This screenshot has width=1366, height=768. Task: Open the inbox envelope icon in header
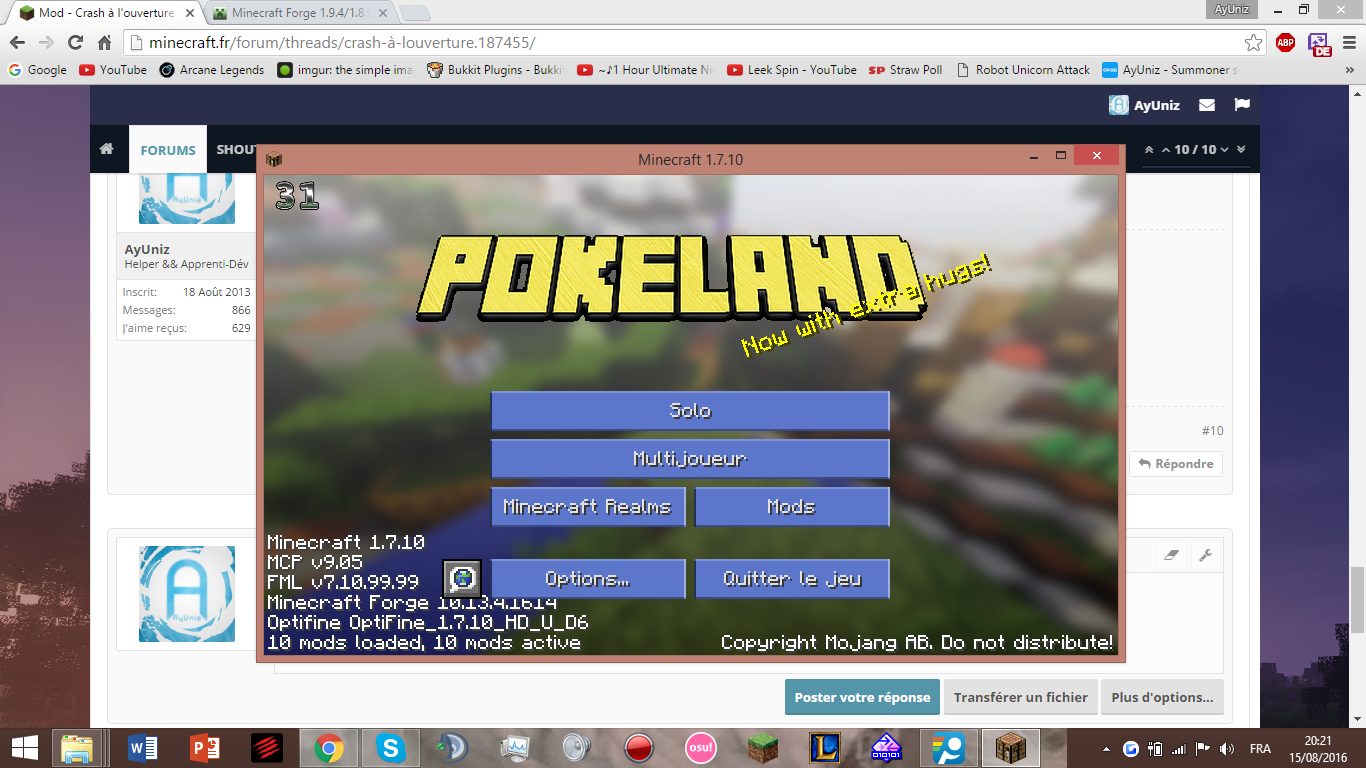pos(1207,105)
